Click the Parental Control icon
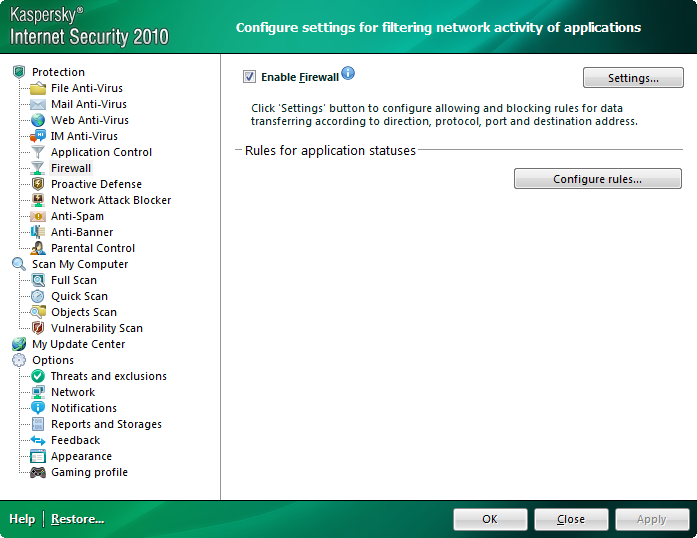 coord(38,248)
